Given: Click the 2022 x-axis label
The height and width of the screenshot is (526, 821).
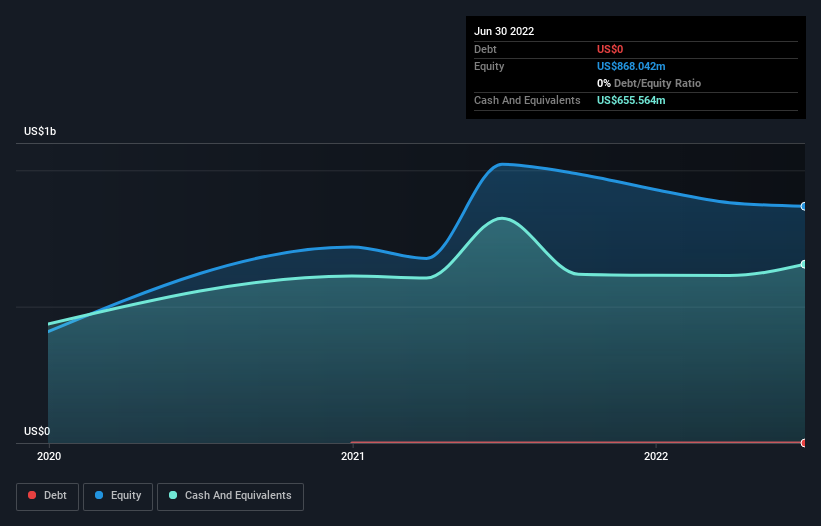Looking at the screenshot, I should pos(656,456).
